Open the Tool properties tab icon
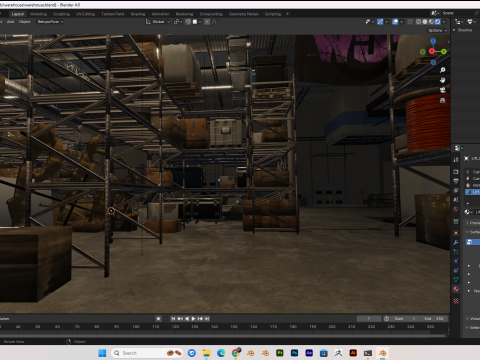This screenshot has height=360, width=480. 456,160
